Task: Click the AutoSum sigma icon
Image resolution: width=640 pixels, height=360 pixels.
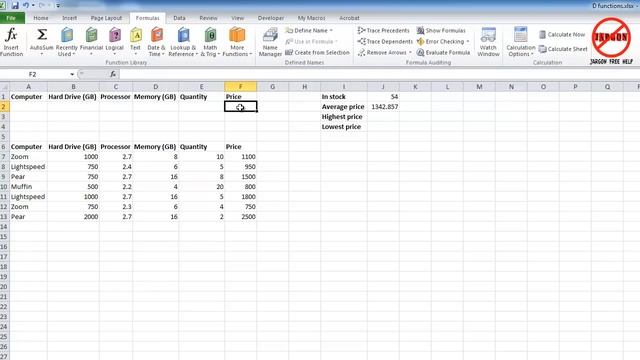Action: [42, 35]
